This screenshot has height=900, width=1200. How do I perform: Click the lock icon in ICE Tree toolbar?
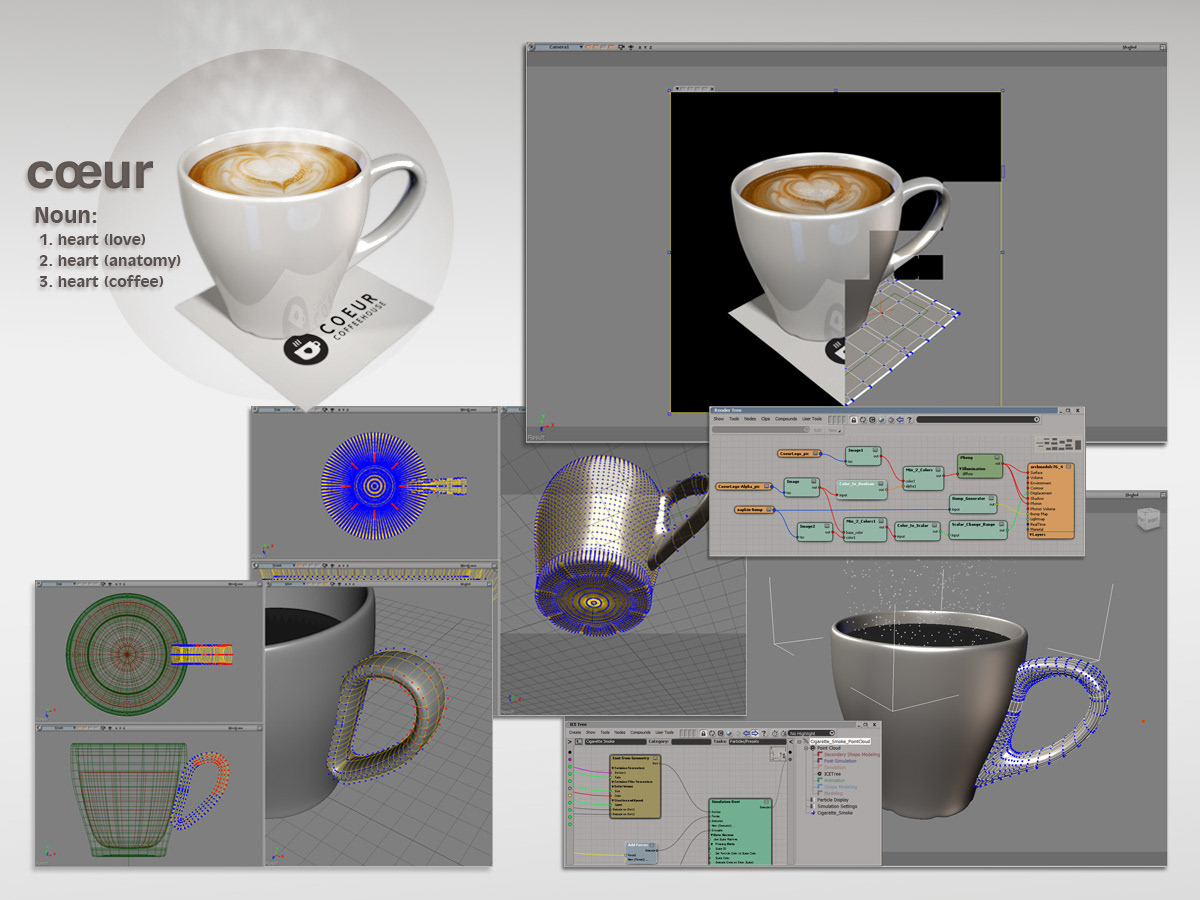click(x=703, y=733)
